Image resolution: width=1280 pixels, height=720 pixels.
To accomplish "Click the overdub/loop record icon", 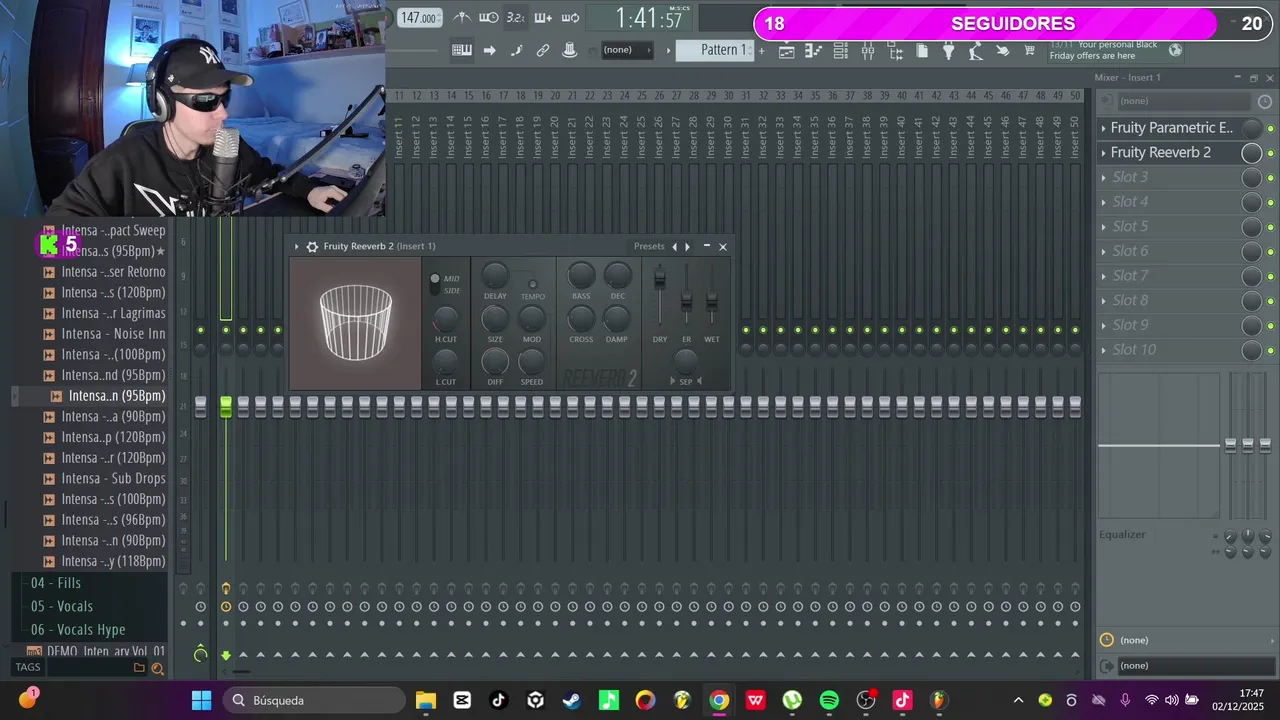I will click(x=571, y=18).
